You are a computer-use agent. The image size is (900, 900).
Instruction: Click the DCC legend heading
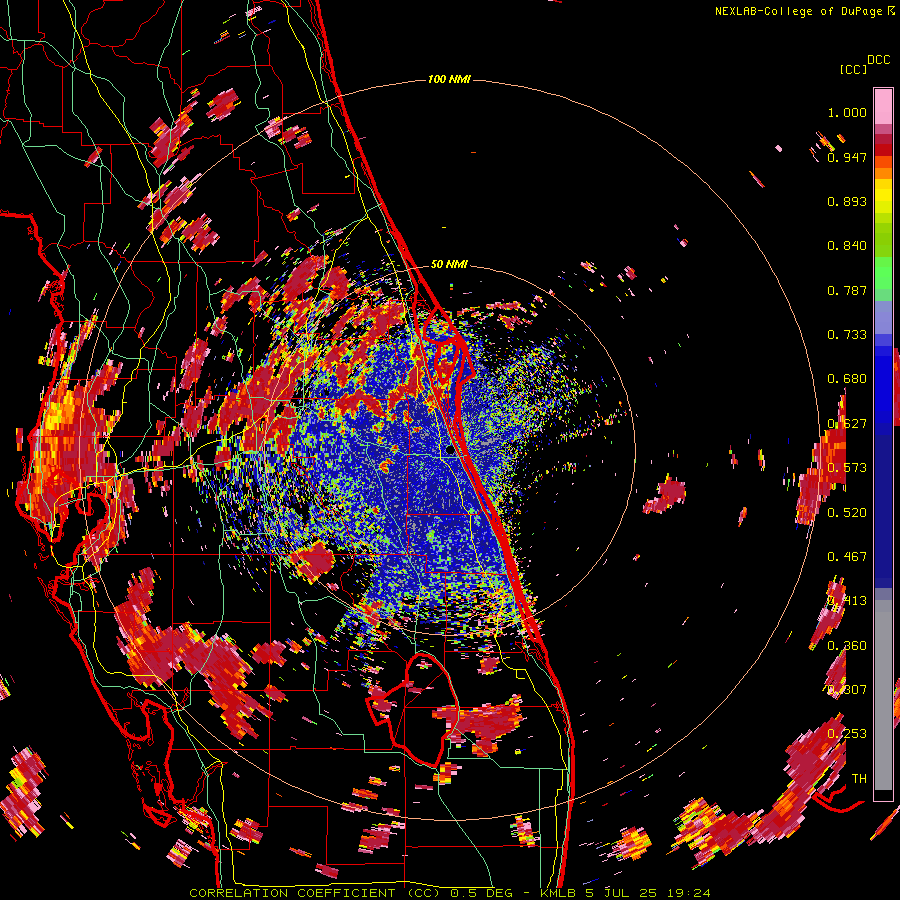(878, 60)
